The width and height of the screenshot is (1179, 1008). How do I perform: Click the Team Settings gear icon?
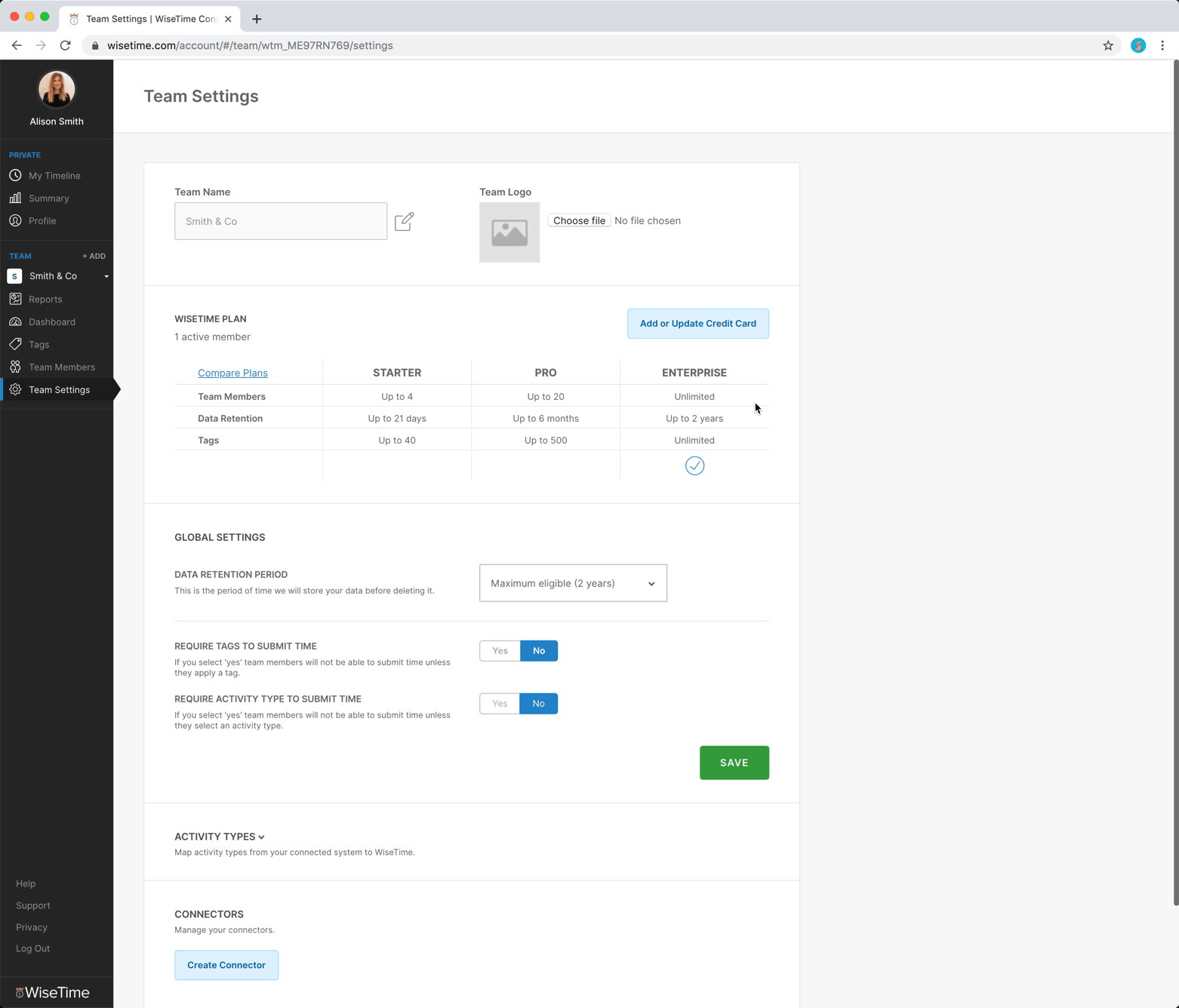pyautogui.click(x=15, y=389)
